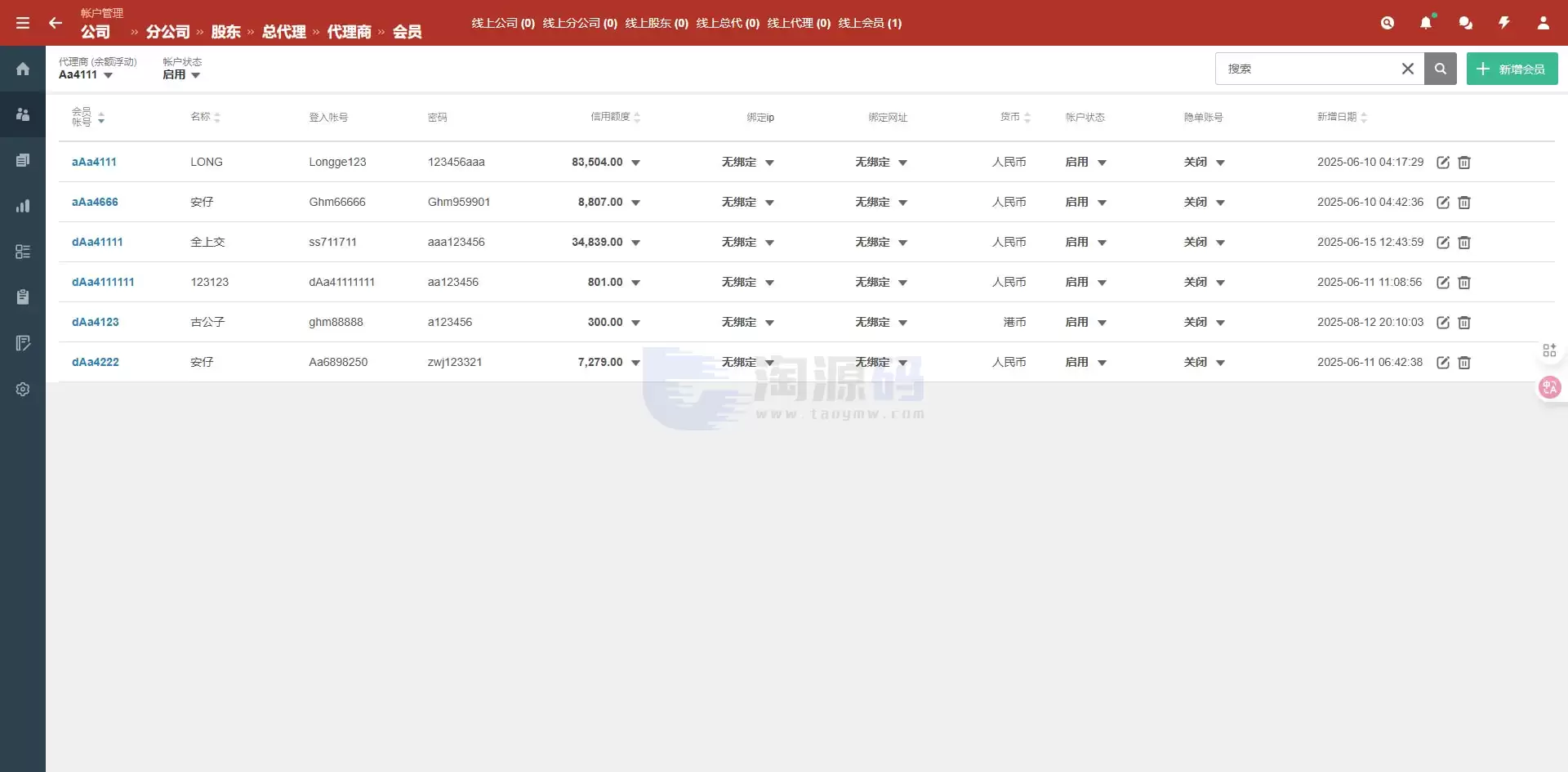Sort by 信用额度 column header
Screen dimensions: 1568x772
[616, 117]
